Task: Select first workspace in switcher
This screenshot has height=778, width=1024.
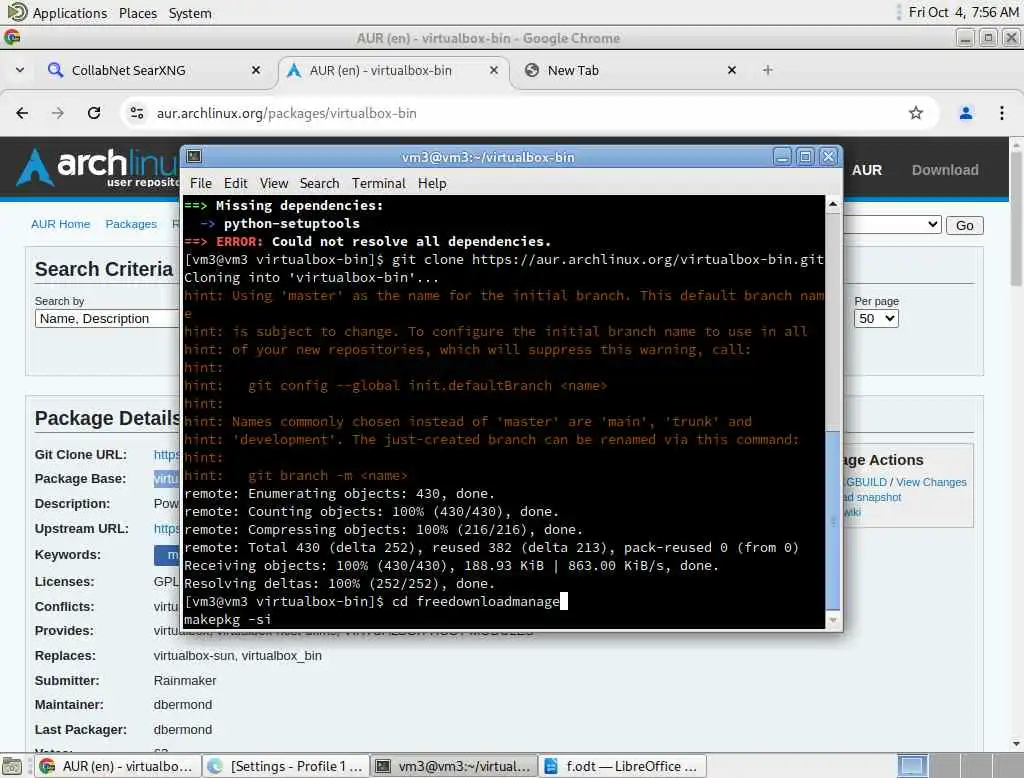Action: coord(912,766)
